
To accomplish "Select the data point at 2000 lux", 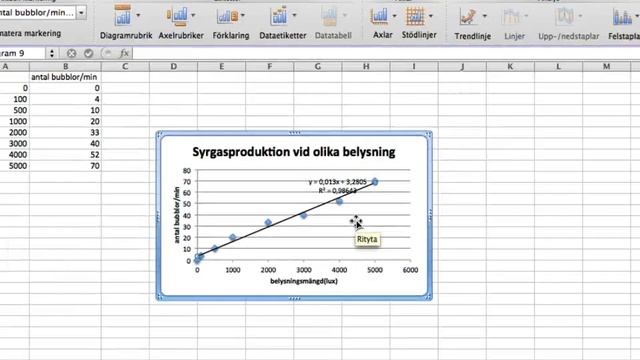I will (268, 223).
